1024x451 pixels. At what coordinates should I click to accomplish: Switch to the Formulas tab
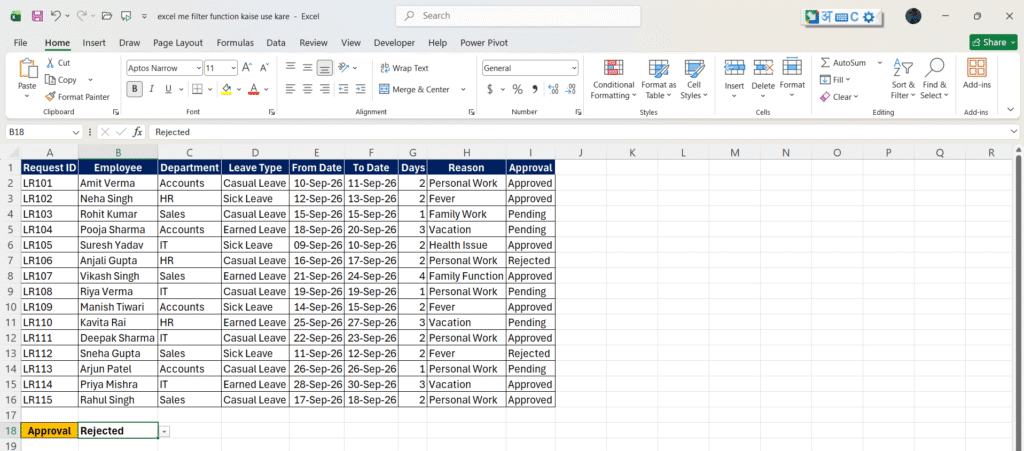pos(235,42)
